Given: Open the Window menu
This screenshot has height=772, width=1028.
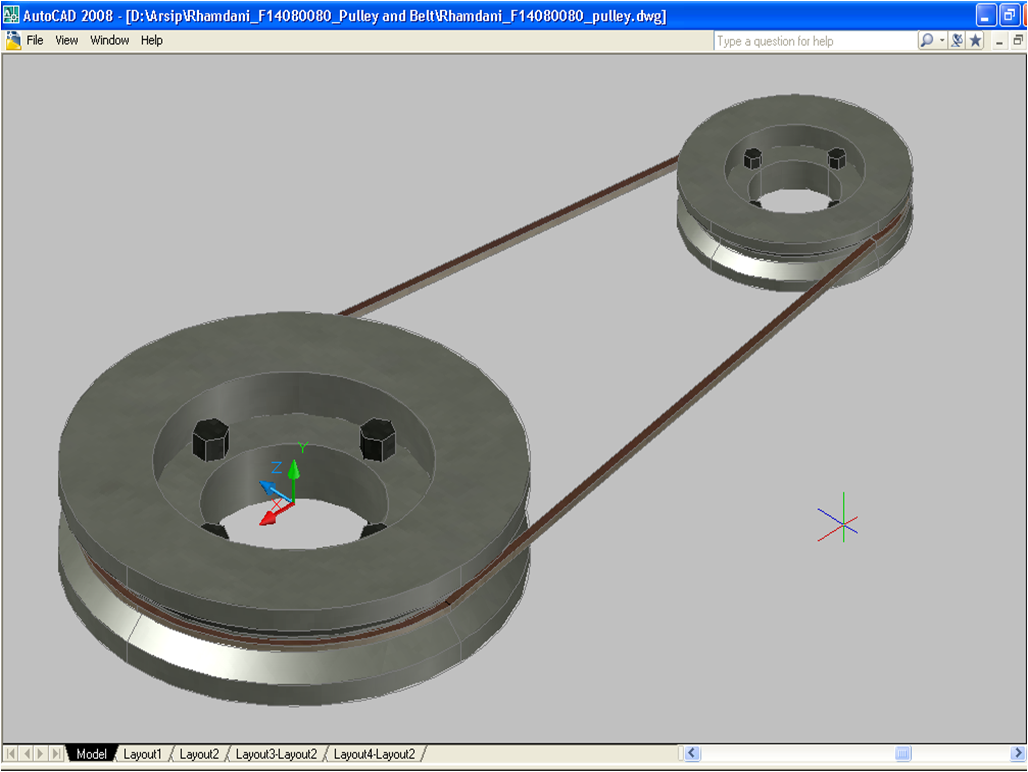Looking at the screenshot, I should [109, 41].
